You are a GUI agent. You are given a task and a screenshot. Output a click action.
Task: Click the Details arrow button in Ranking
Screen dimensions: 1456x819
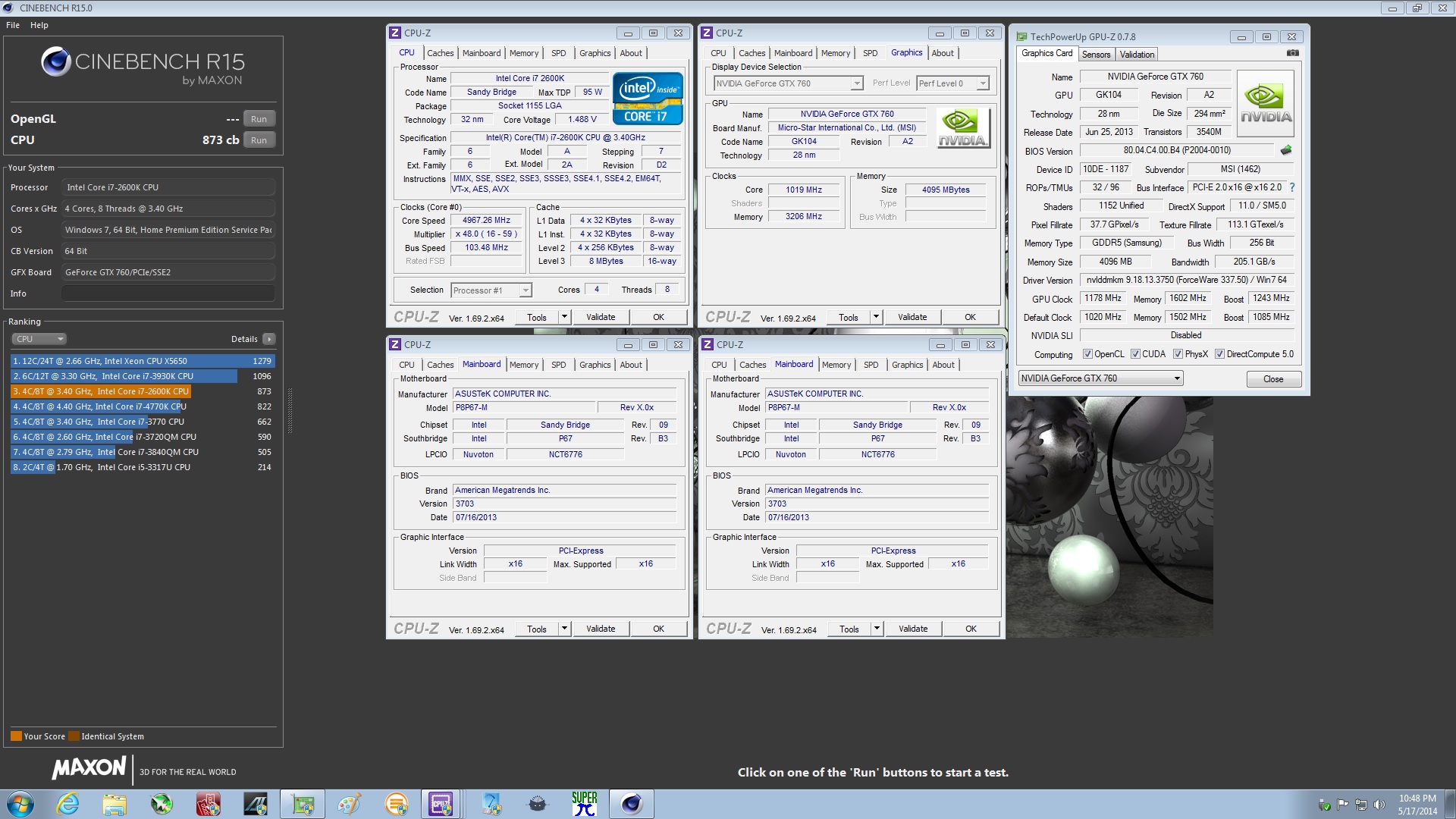click(x=269, y=339)
